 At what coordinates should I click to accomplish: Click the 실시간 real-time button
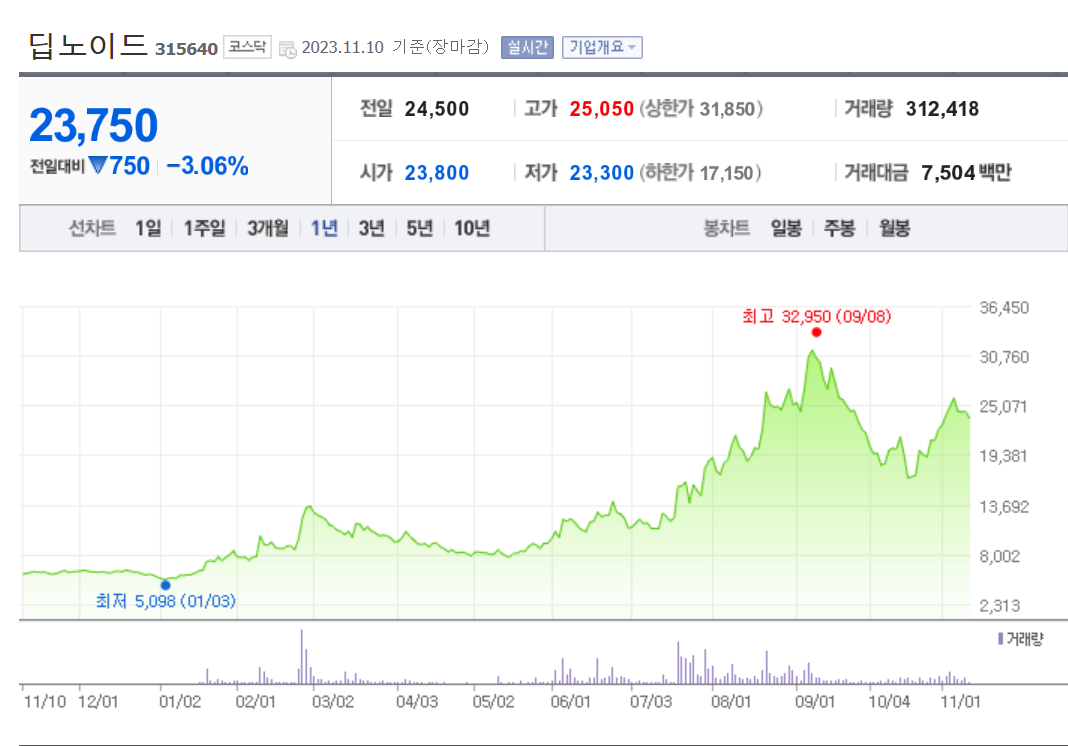(527, 47)
